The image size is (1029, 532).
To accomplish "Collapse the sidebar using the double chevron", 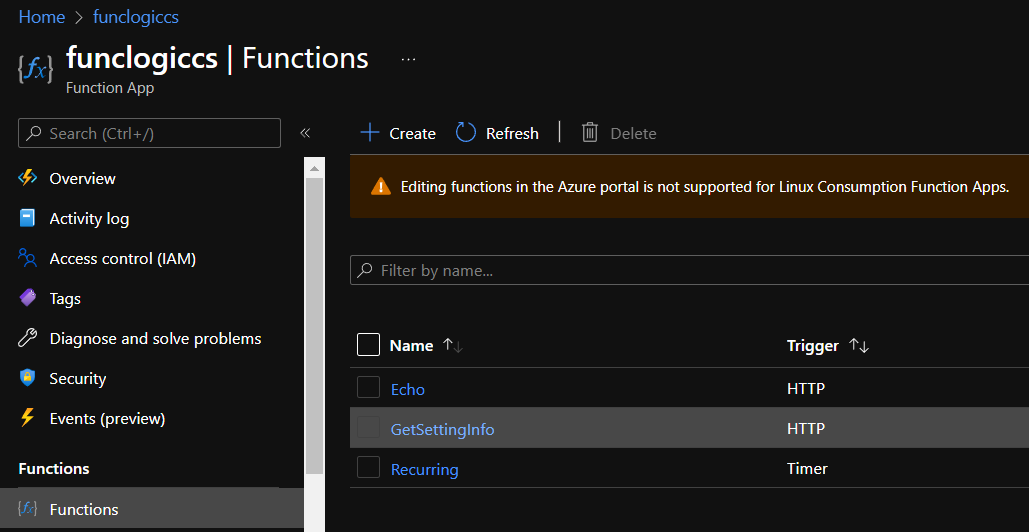I will tap(305, 133).
